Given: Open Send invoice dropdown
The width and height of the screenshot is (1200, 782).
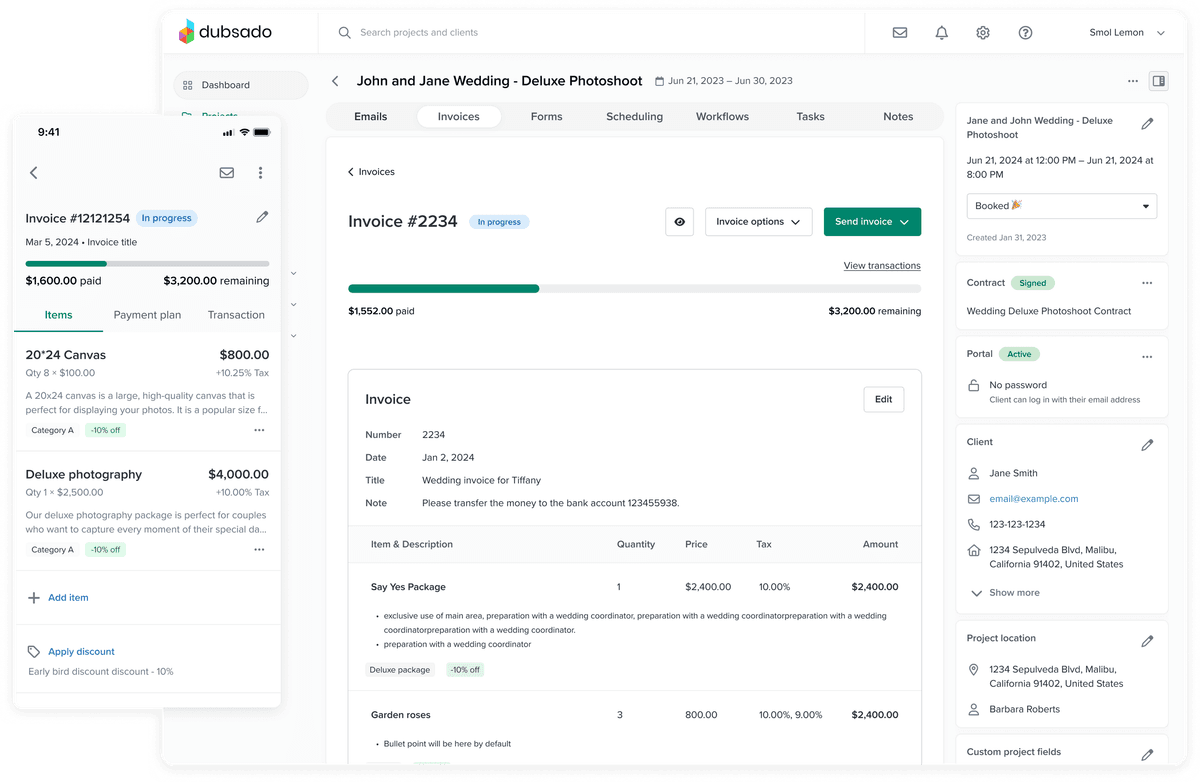Looking at the screenshot, I should 872,222.
